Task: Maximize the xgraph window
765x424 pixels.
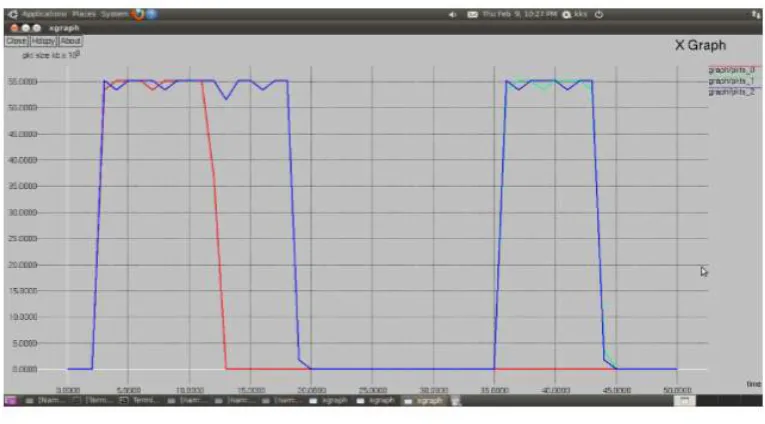Action: 37,28
